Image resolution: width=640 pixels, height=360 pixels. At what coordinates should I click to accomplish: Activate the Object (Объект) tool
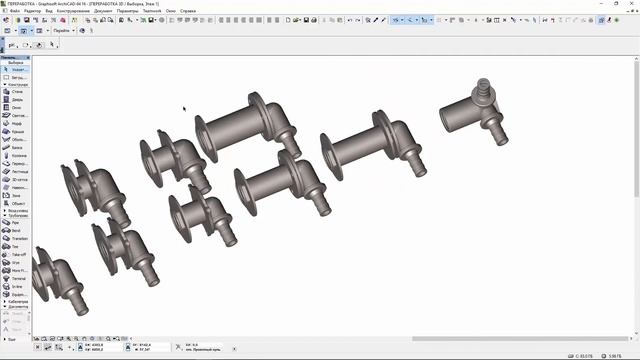click(x=15, y=203)
